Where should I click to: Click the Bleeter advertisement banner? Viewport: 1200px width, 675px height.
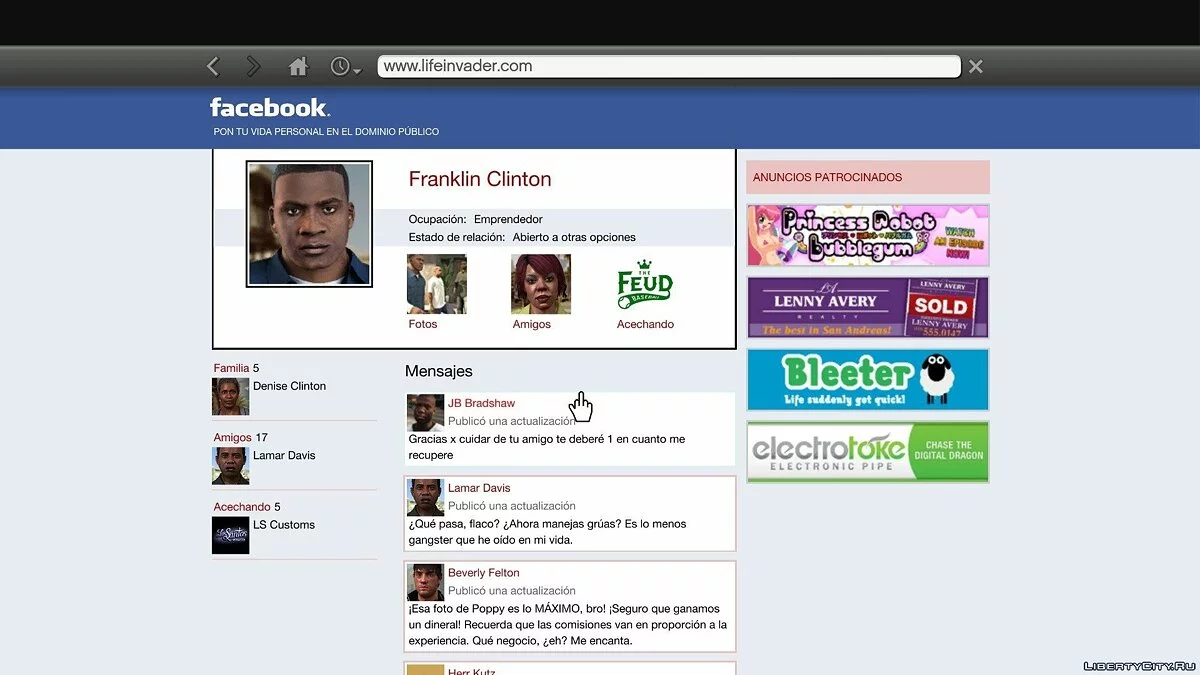[x=867, y=380]
